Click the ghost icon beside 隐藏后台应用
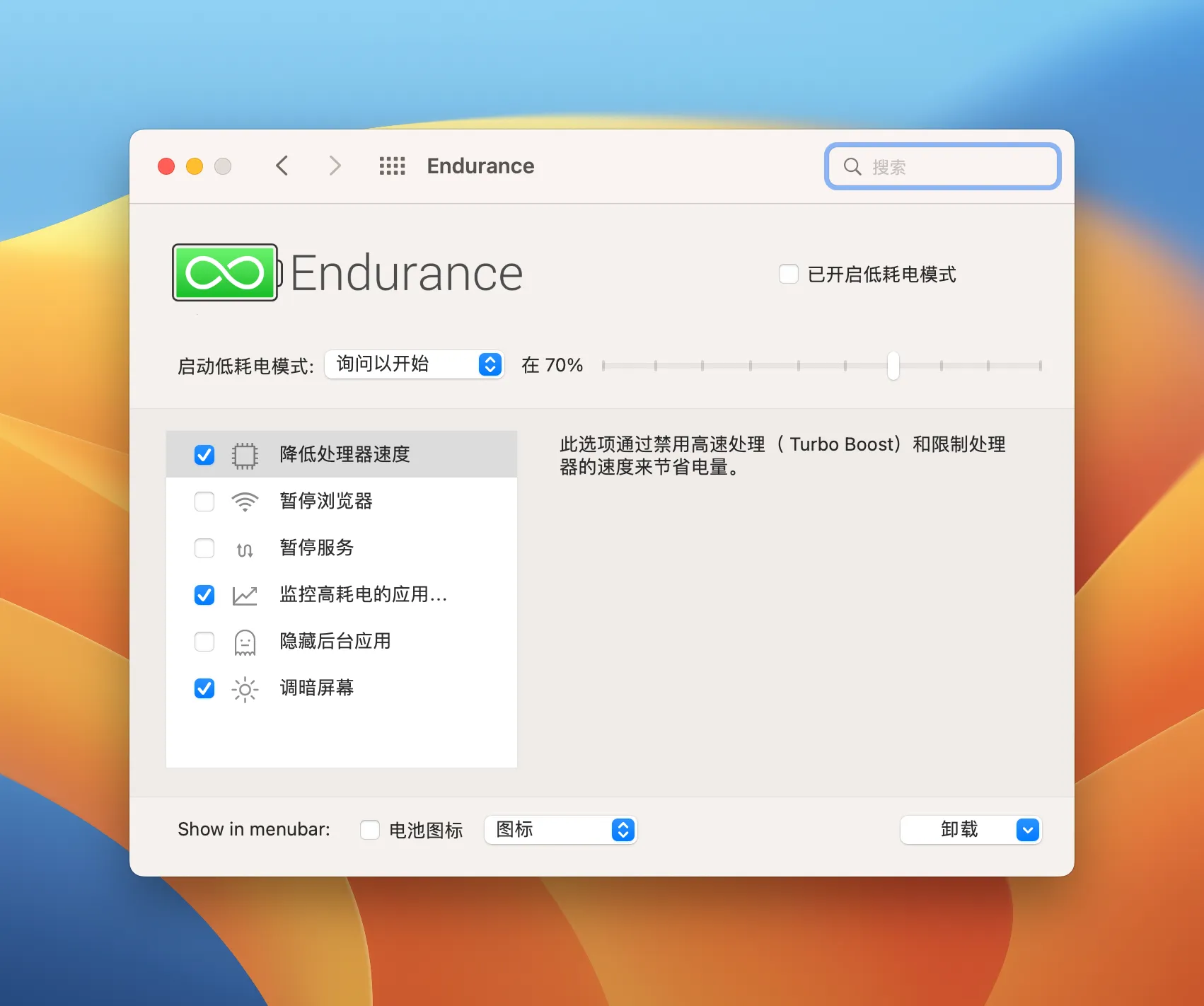Image resolution: width=1204 pixels, height=1006 pixels. click(245, 642)
